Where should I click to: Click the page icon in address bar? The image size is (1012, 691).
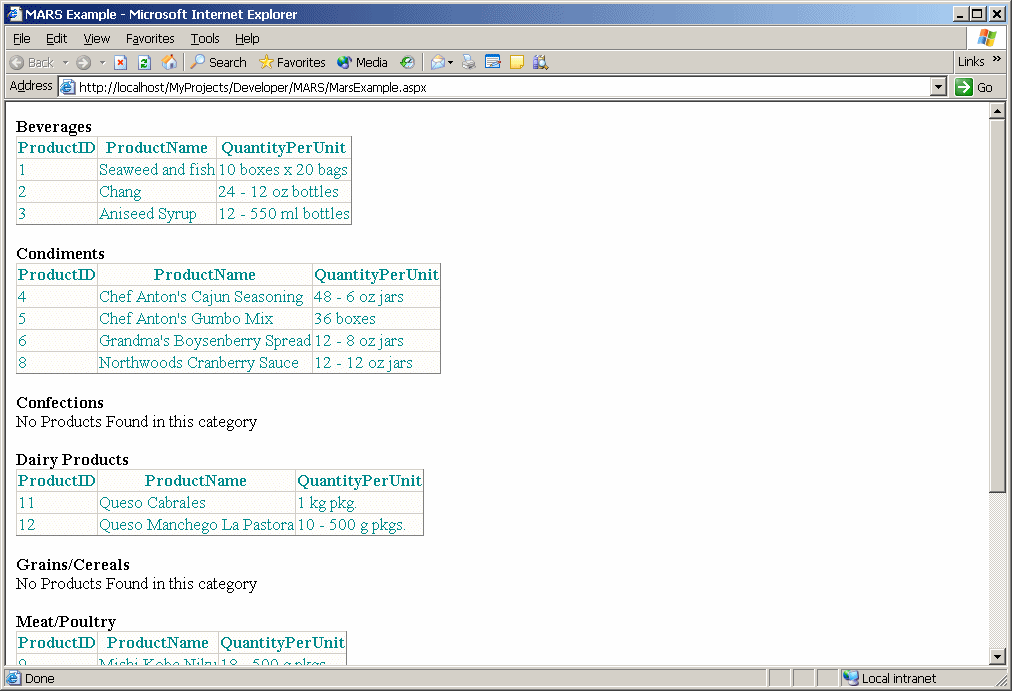[x=68, y=87]
